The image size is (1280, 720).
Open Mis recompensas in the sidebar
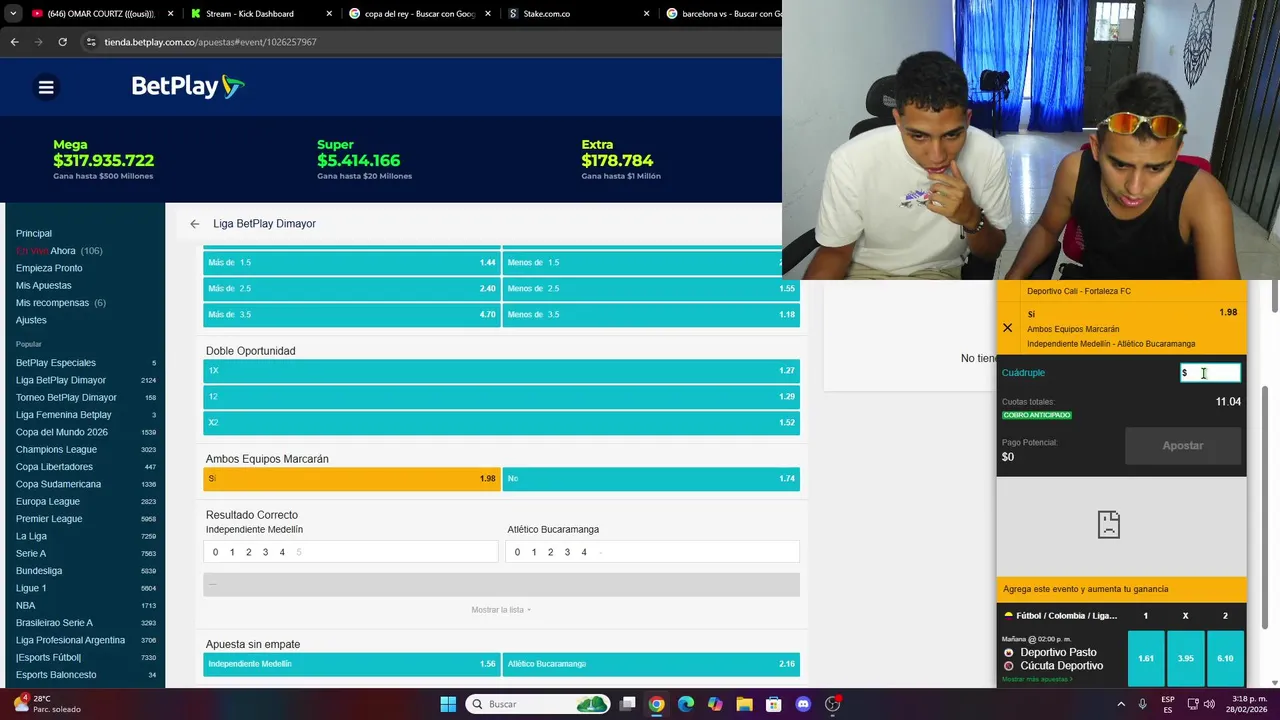coord(61,303)
